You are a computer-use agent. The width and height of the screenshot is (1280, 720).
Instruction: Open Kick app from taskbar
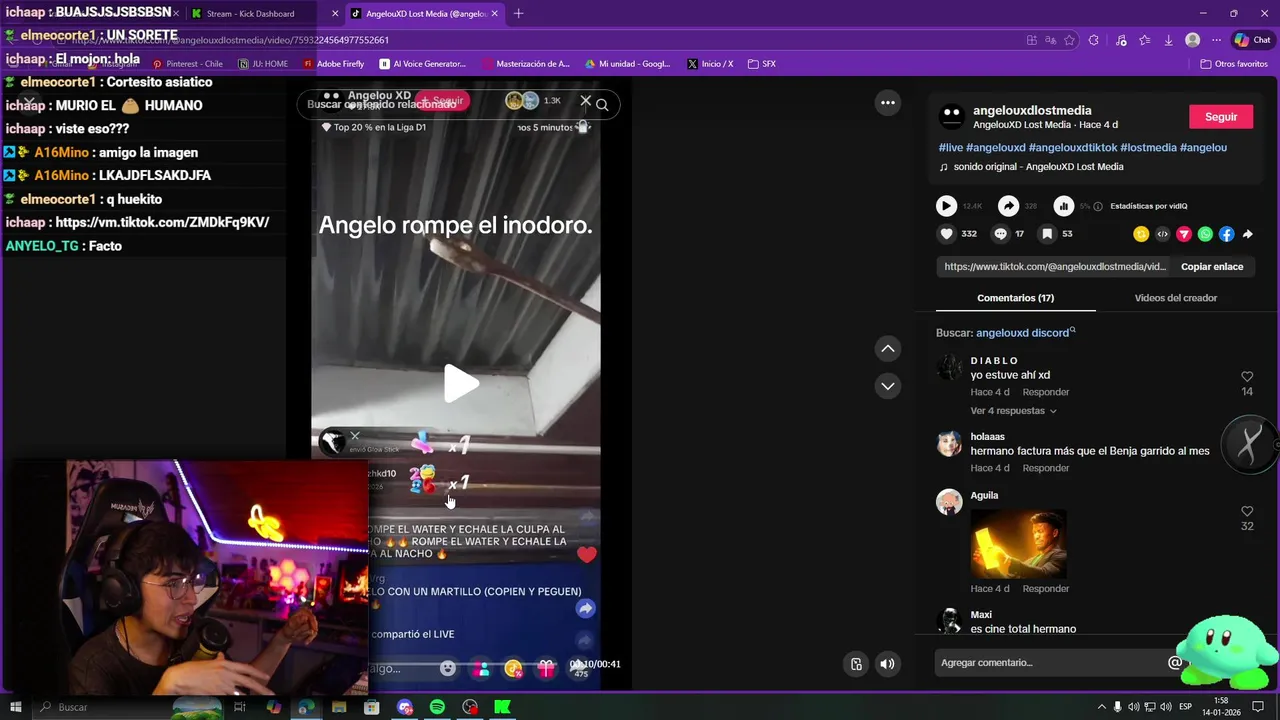[x=502, y=707]
